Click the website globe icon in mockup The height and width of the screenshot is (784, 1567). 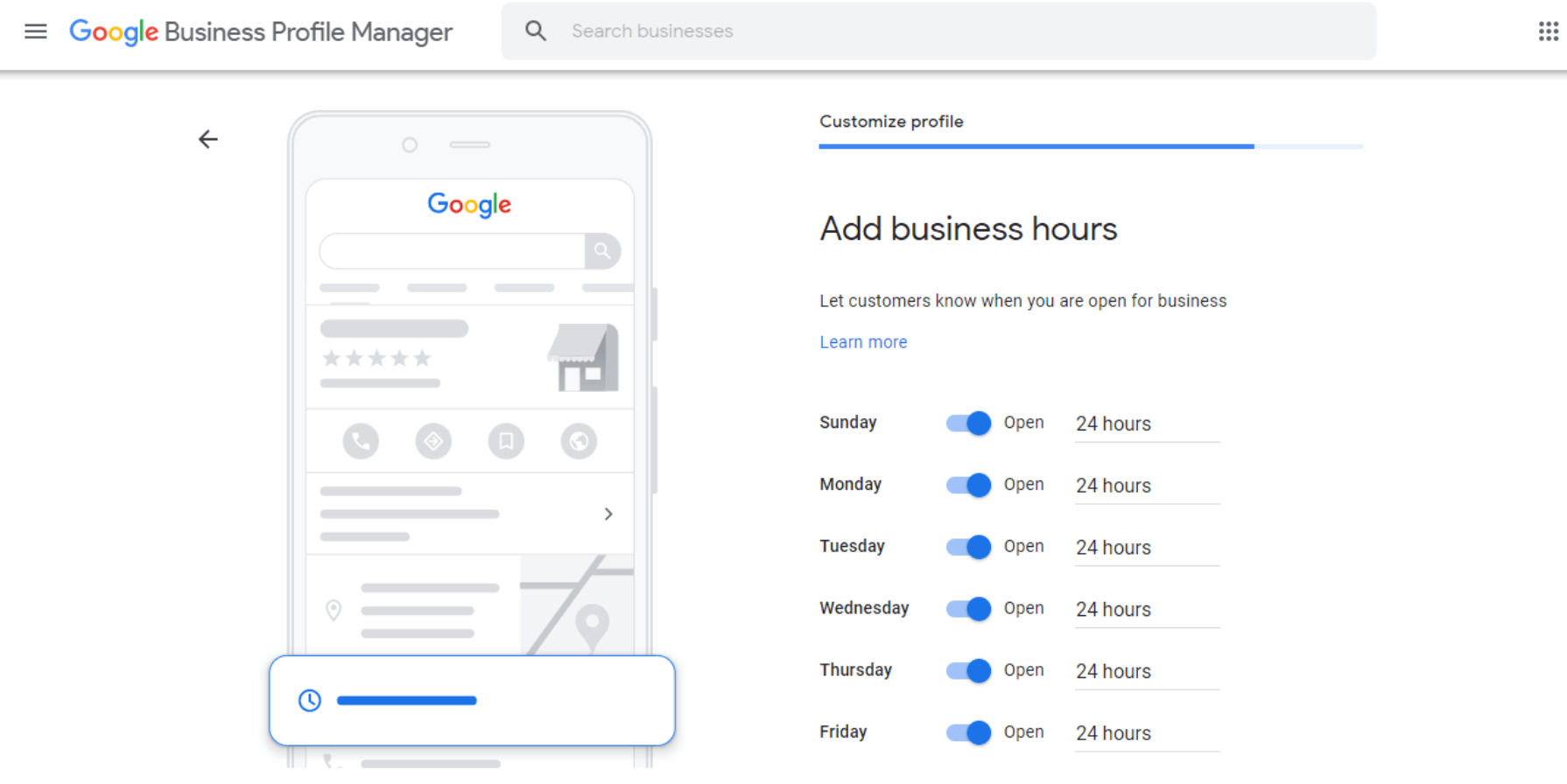(579, 441)
